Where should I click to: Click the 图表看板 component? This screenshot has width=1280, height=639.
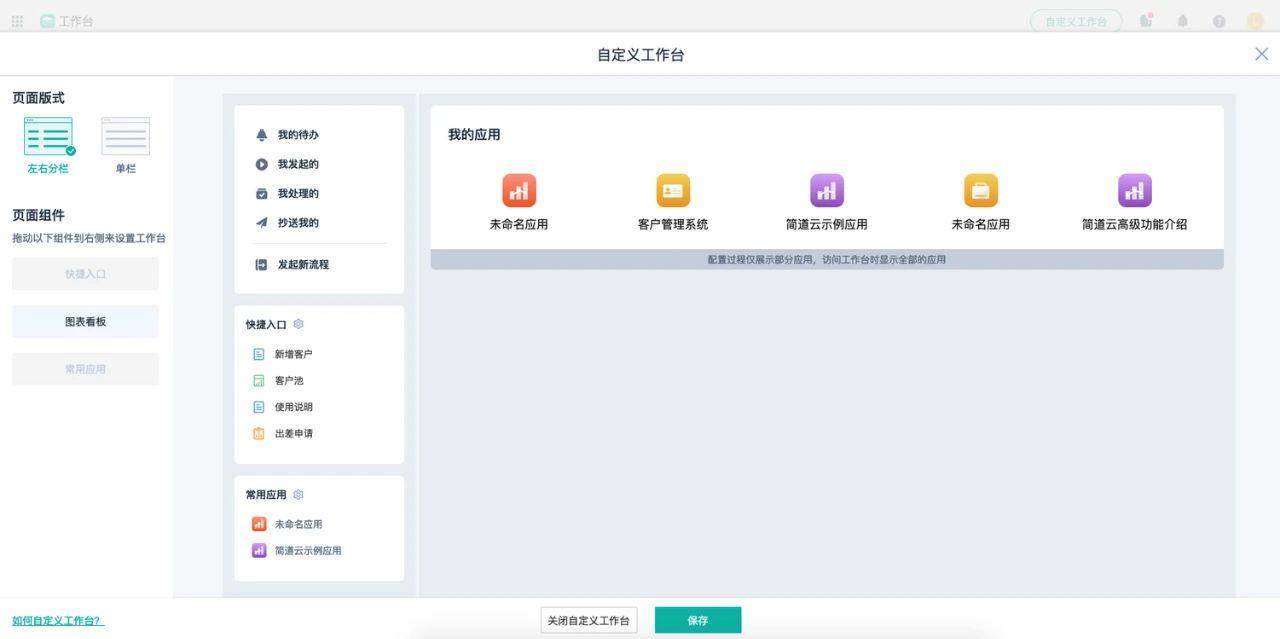click(x=85, y=322)
